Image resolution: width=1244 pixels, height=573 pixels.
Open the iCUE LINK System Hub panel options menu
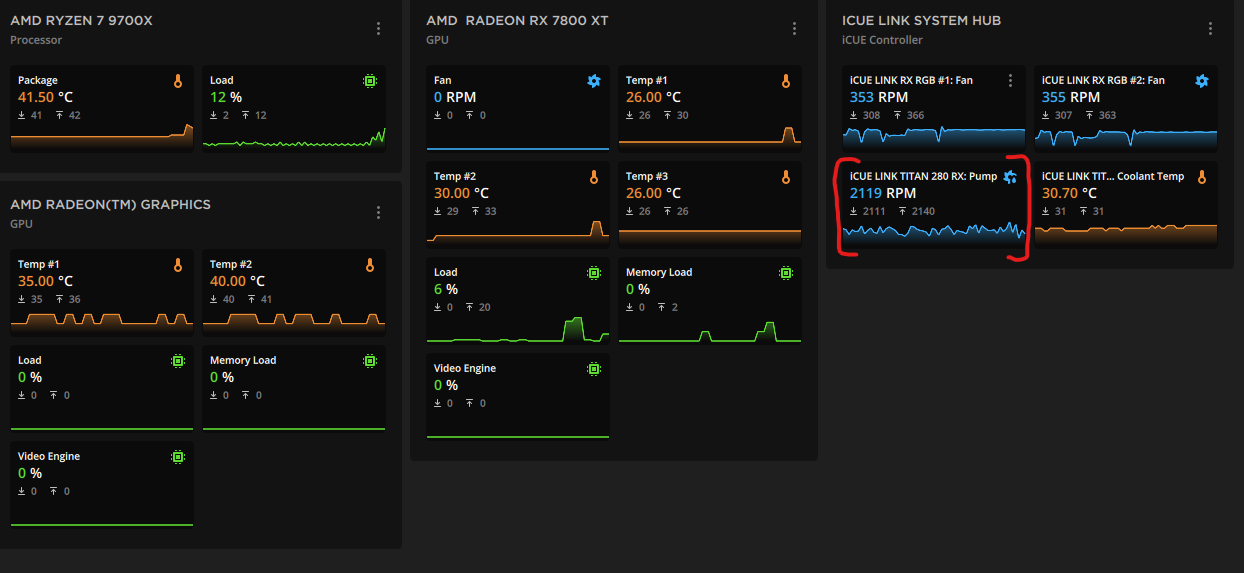1210,29
